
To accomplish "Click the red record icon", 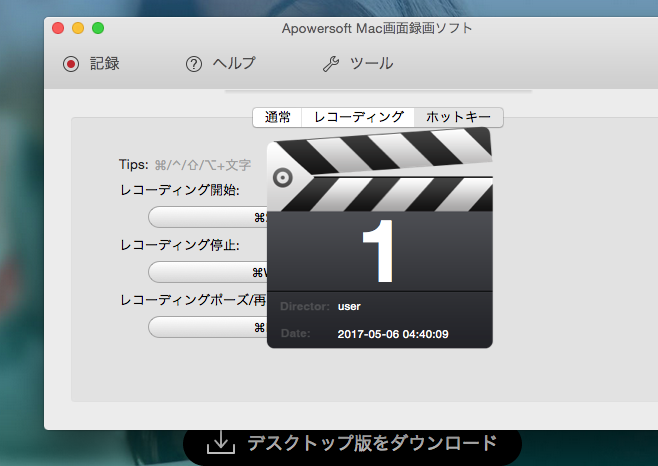I will point(71,64).
